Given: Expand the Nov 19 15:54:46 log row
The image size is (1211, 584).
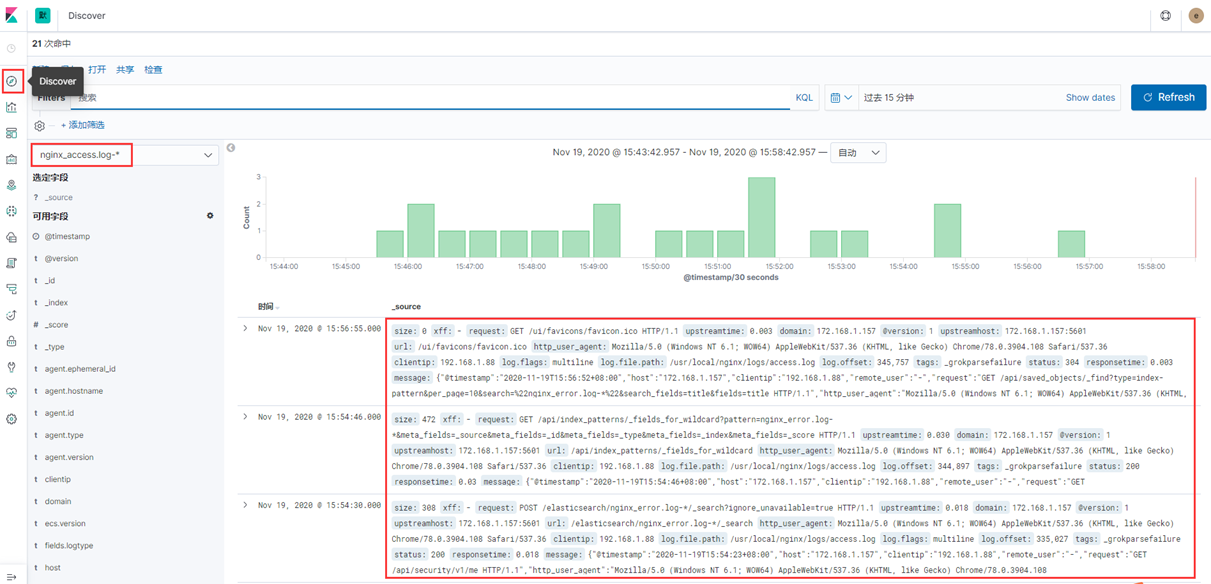Looking at the screenshot, I should (x=245, y=416).
